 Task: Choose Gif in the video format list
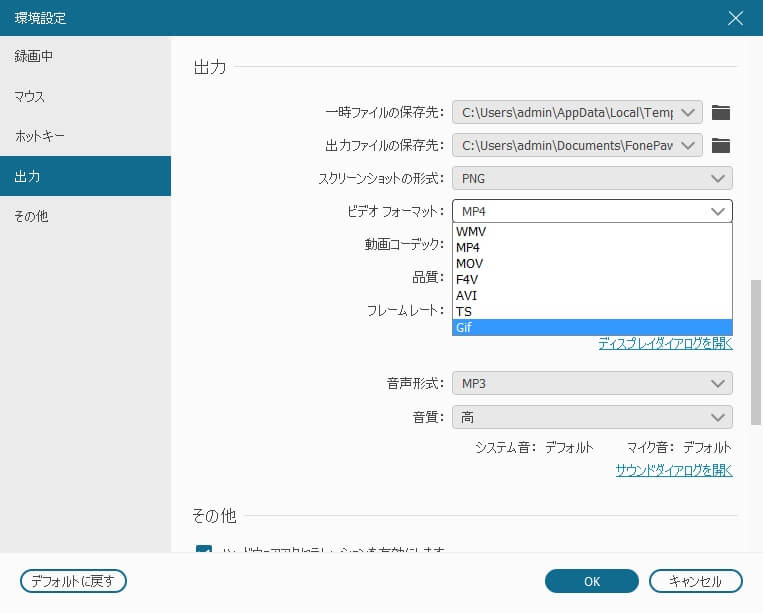click(592, 327)
